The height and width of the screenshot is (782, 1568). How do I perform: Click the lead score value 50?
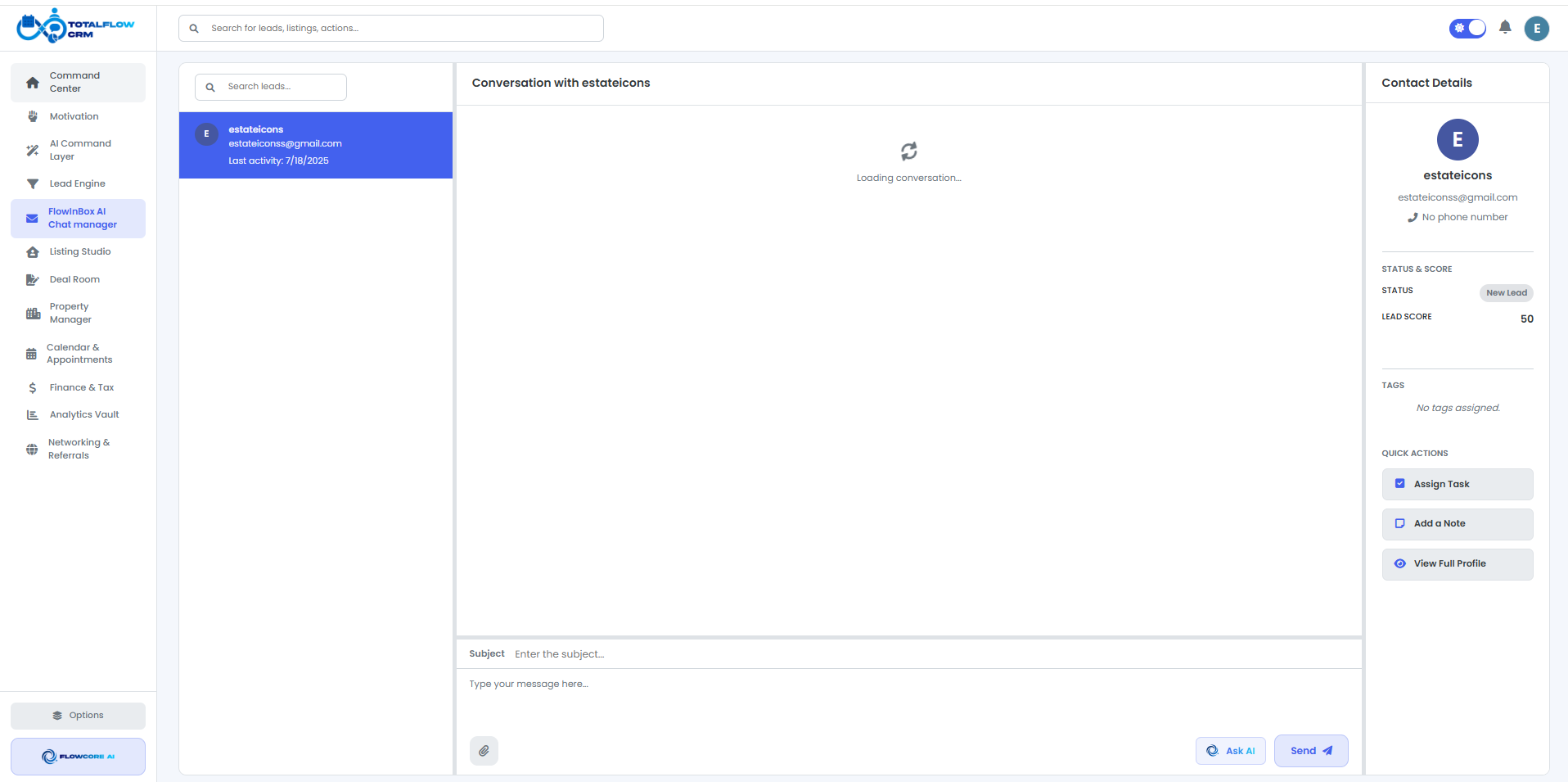pyautogui.click(x=1526, y=319)
